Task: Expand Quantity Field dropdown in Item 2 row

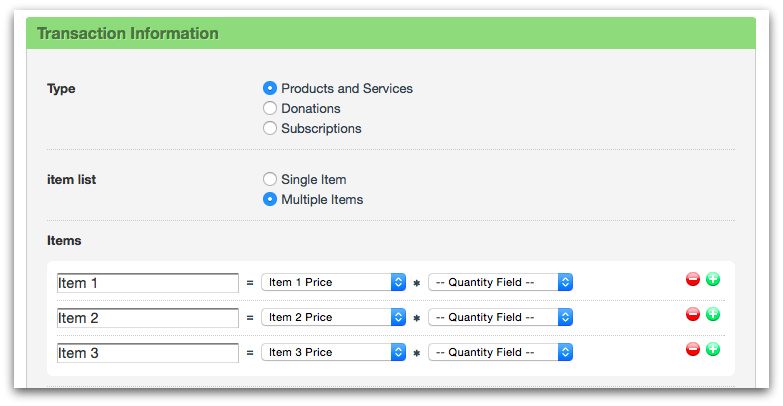Action: click(x=500, y=317)
